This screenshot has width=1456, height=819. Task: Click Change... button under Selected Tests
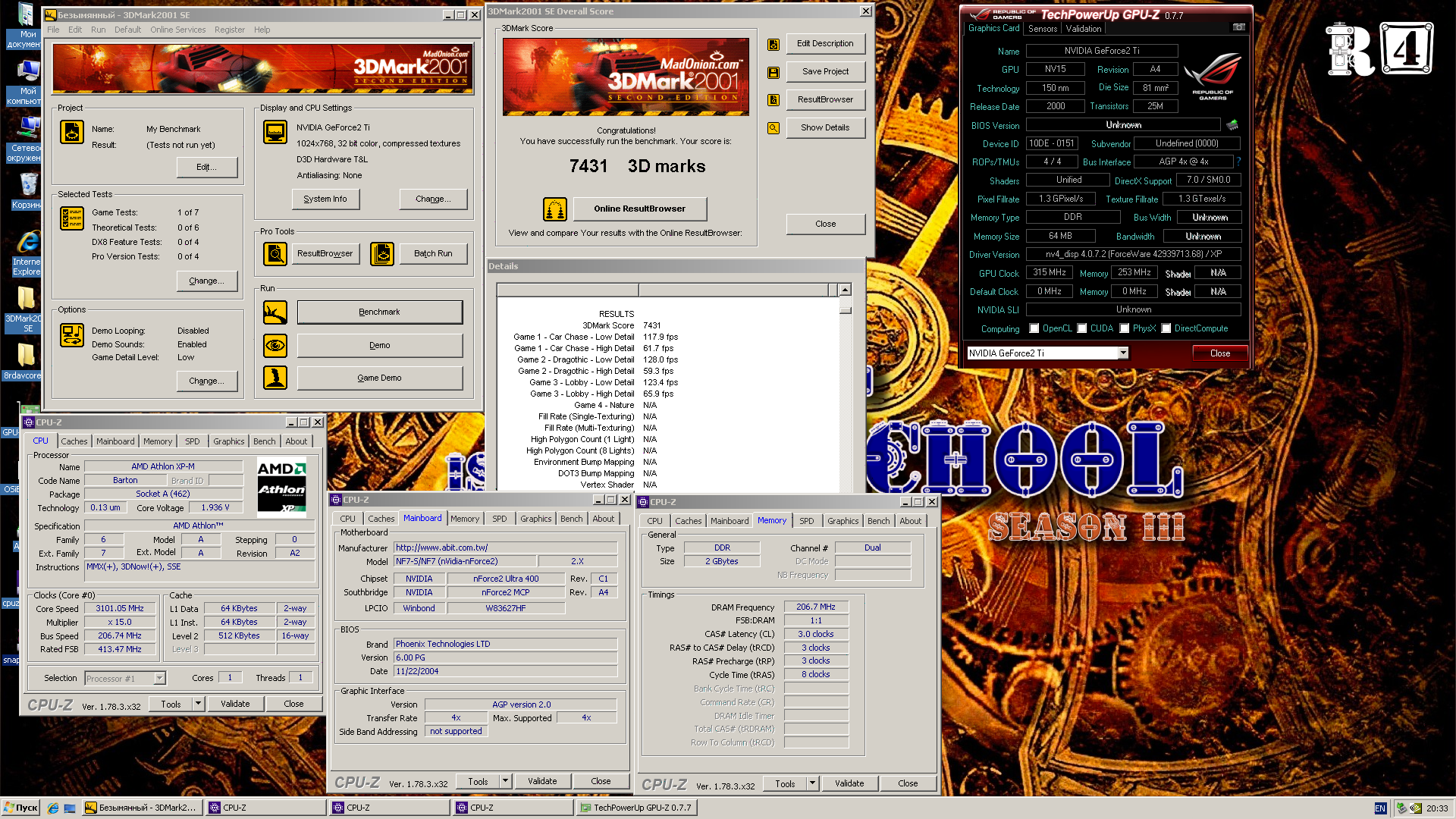[x=206, y=281]
